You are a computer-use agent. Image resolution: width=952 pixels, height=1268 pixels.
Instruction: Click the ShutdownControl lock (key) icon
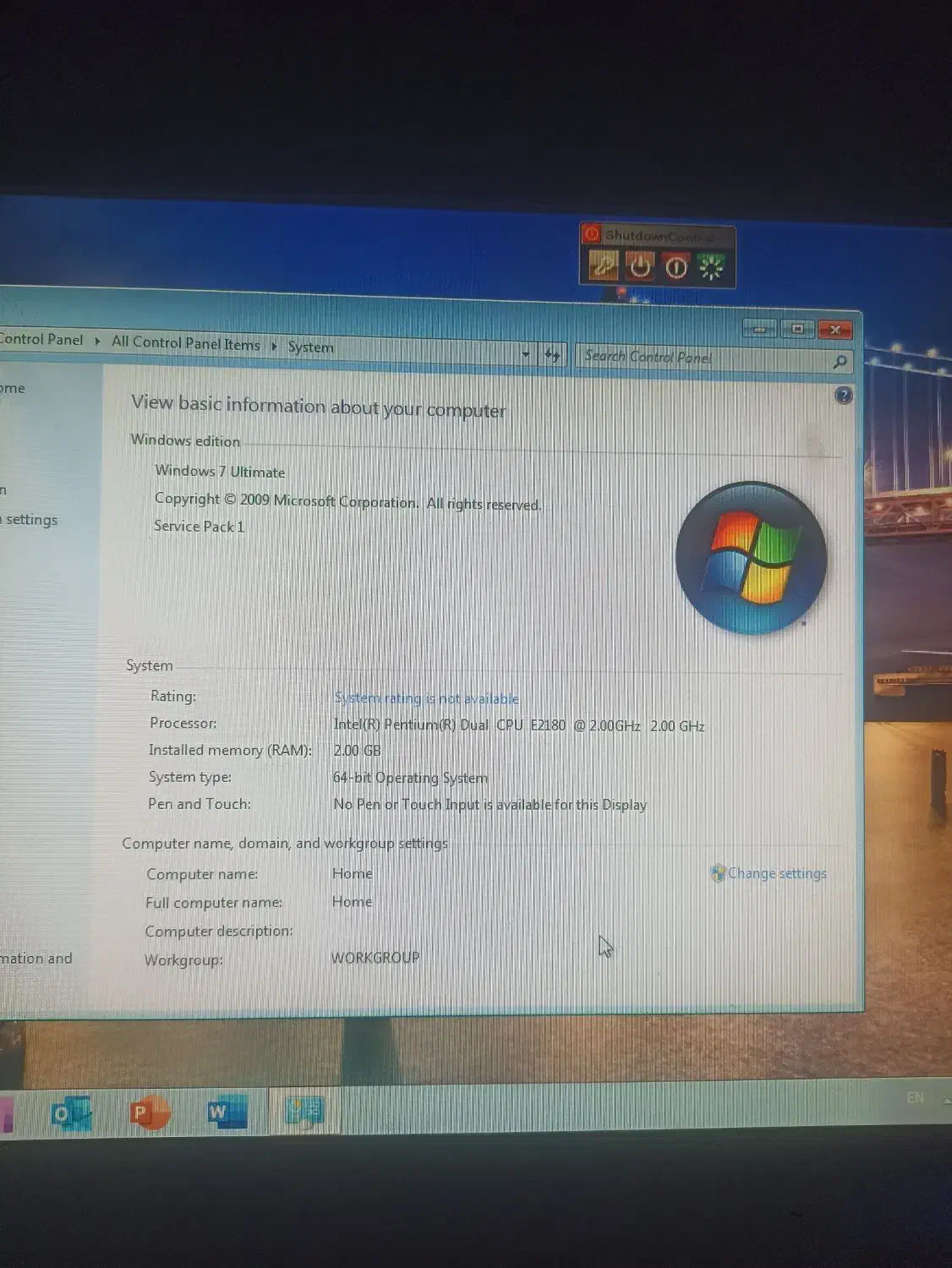point(604,266)
